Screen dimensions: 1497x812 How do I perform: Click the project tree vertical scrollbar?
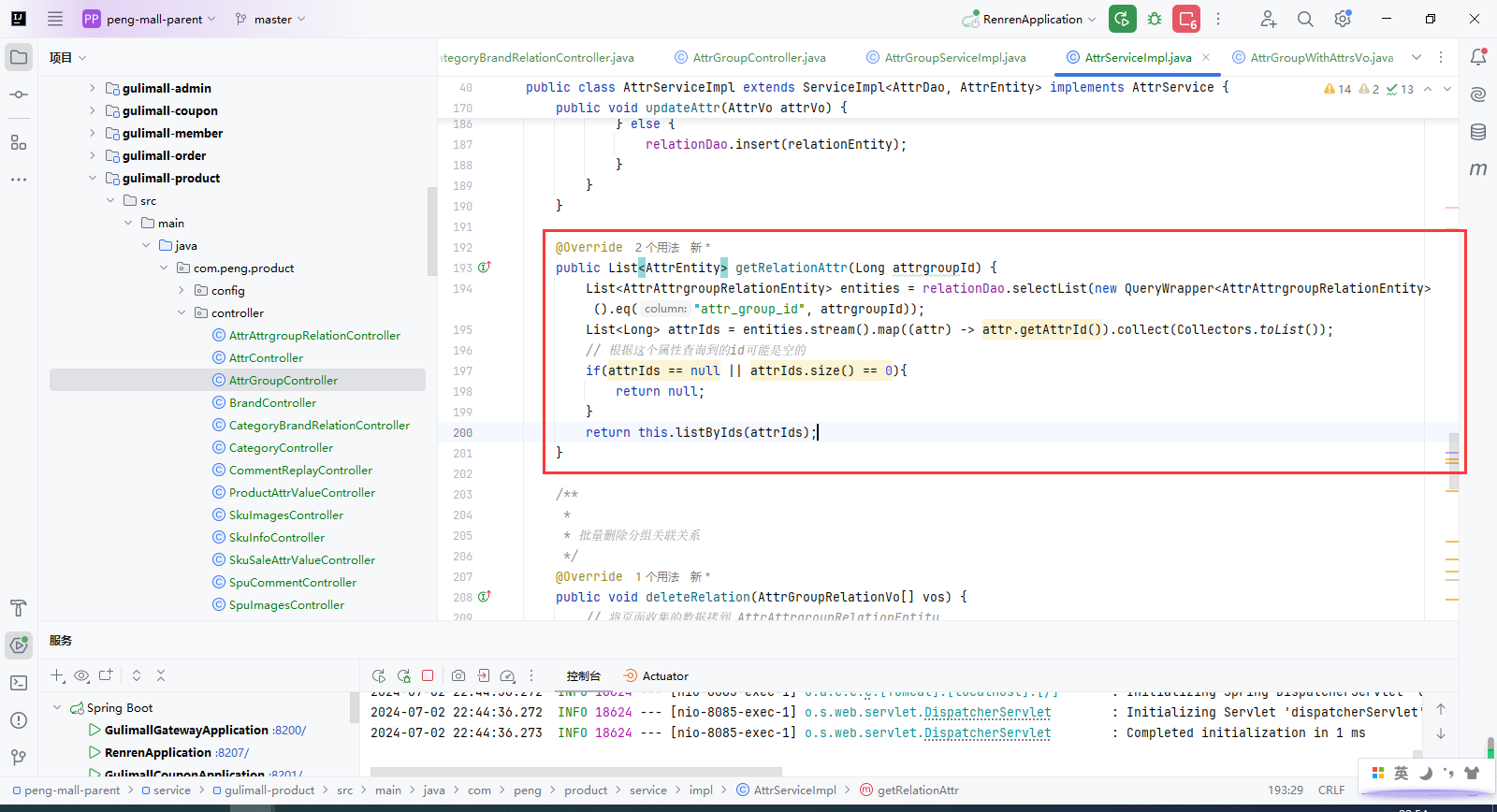point(431,232)
